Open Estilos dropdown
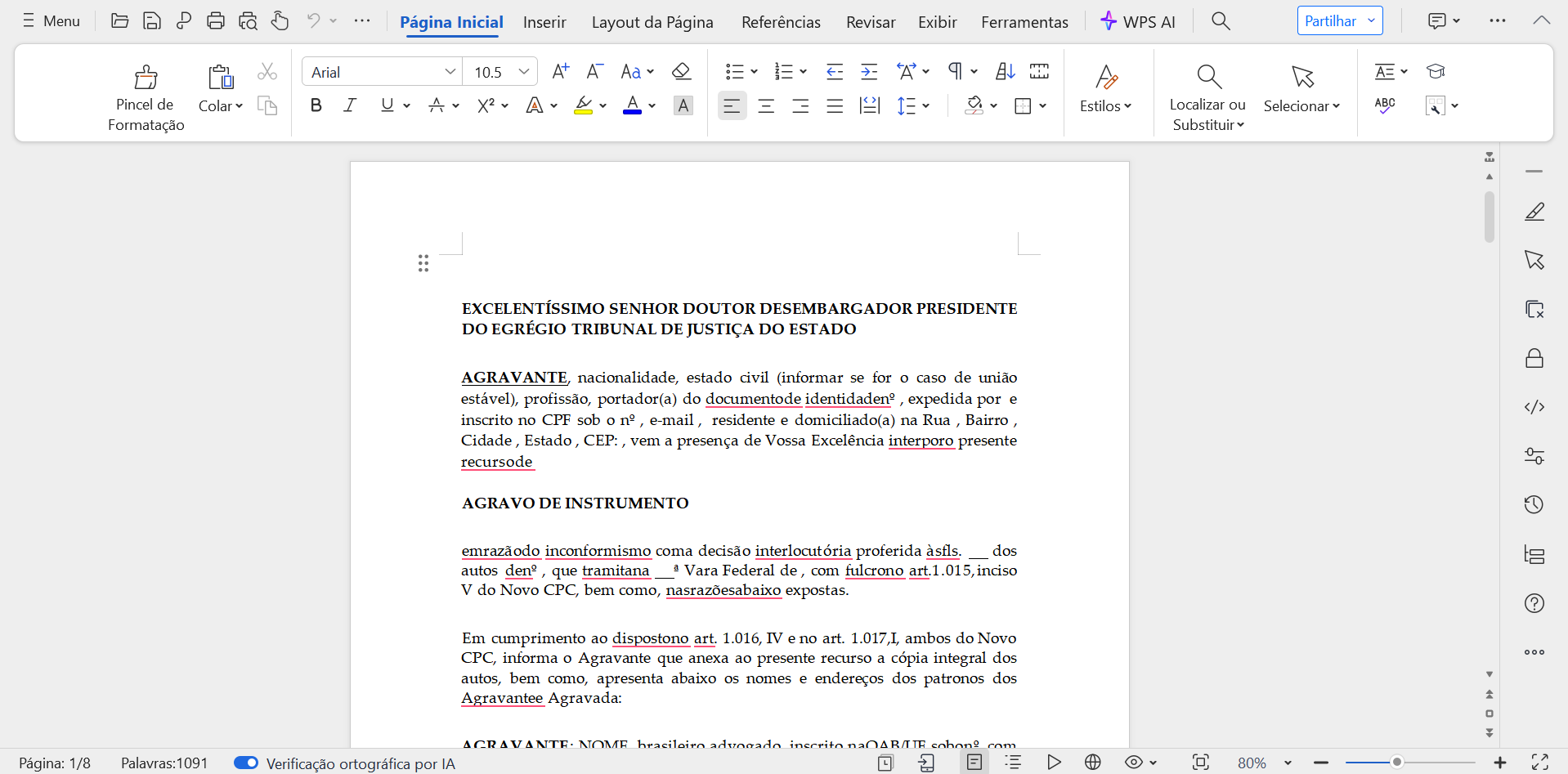The image size is (1568, 774). [1105, 106]
